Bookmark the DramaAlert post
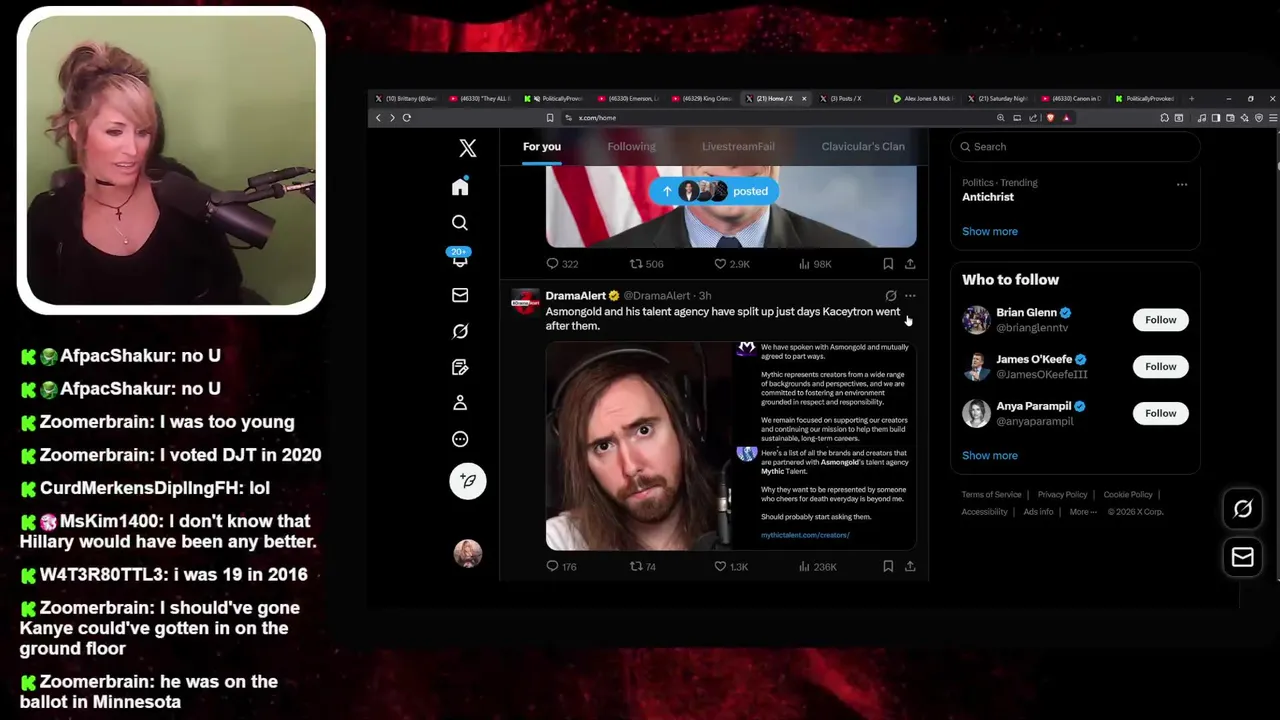 coord(888,566)
